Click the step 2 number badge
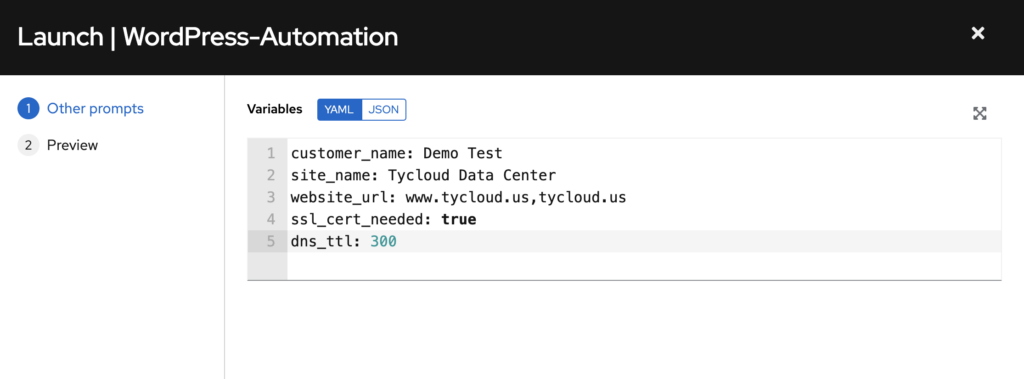The width and height of the screenshot is (1024, 379). point(28,145)
